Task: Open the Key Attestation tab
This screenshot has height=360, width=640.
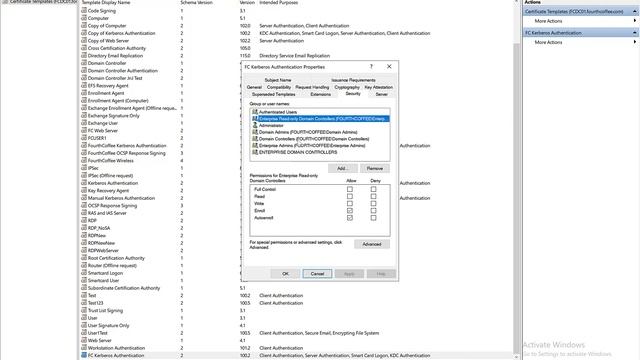Action: pyautogui.click(x=378, y=87)
